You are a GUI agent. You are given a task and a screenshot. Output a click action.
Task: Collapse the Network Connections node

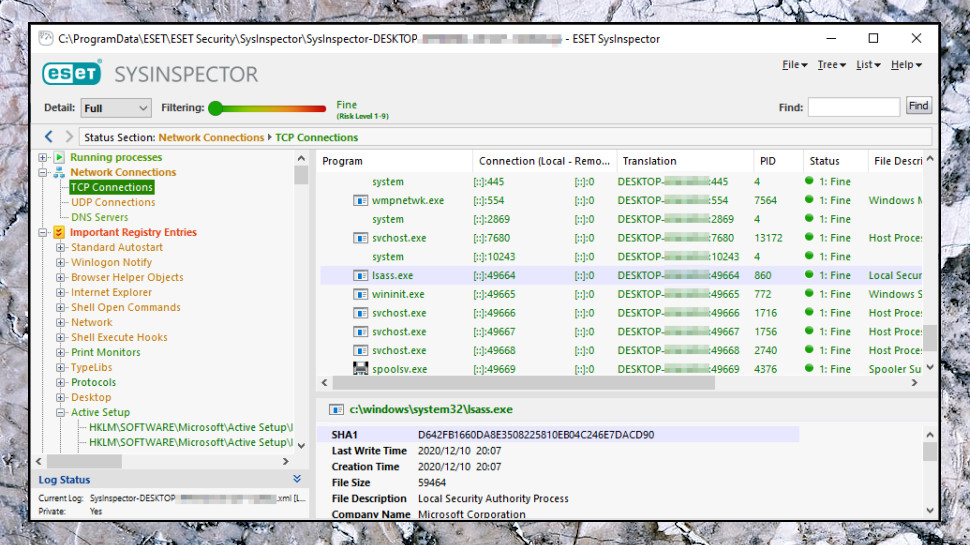tap(43, 172)
